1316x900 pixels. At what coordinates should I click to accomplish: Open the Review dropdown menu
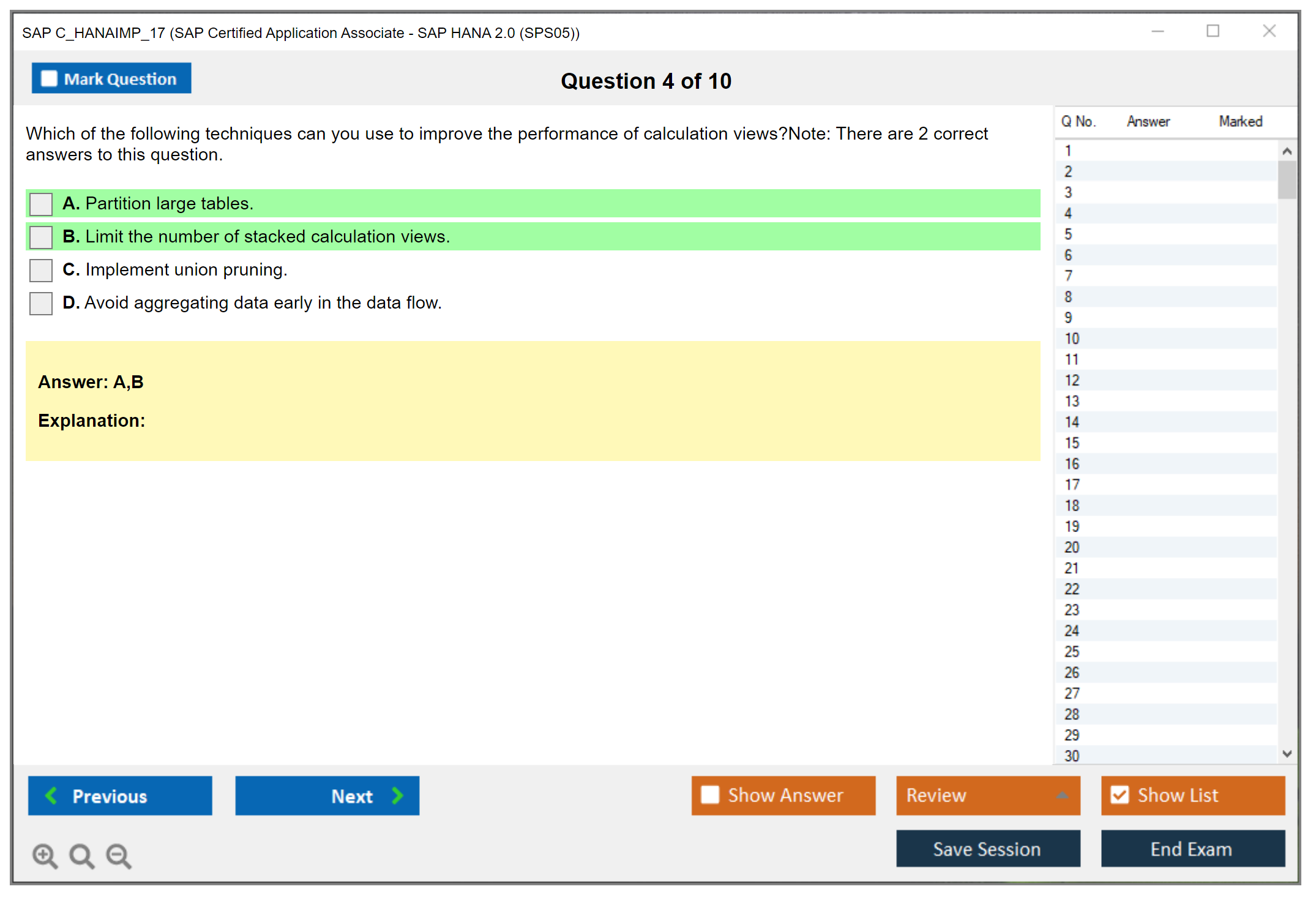[x=1061, y=795]
